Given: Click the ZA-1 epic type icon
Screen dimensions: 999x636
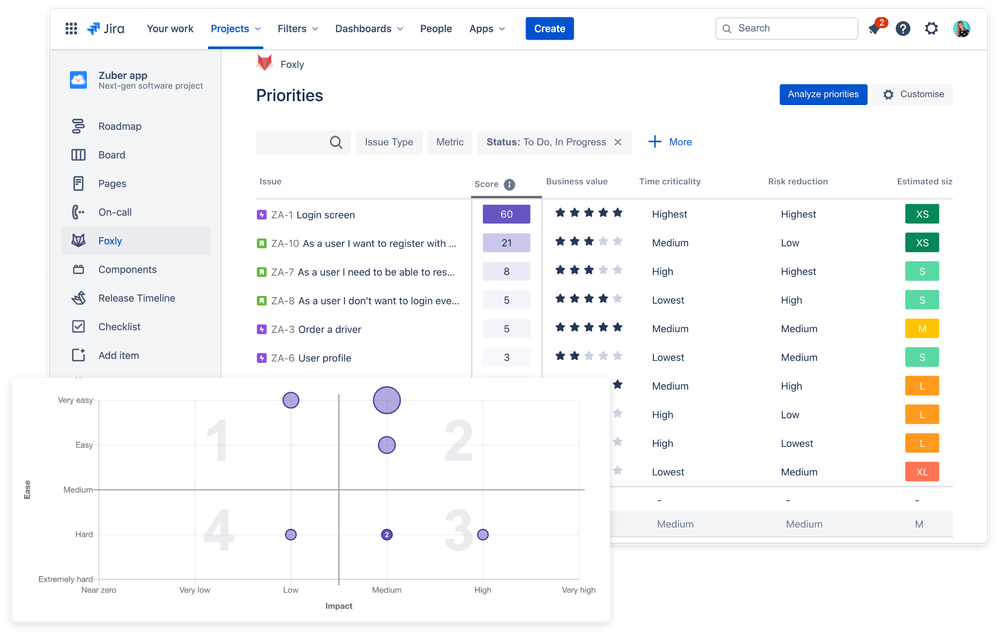Looking at the screenshot, I should (x=261, y=215).
